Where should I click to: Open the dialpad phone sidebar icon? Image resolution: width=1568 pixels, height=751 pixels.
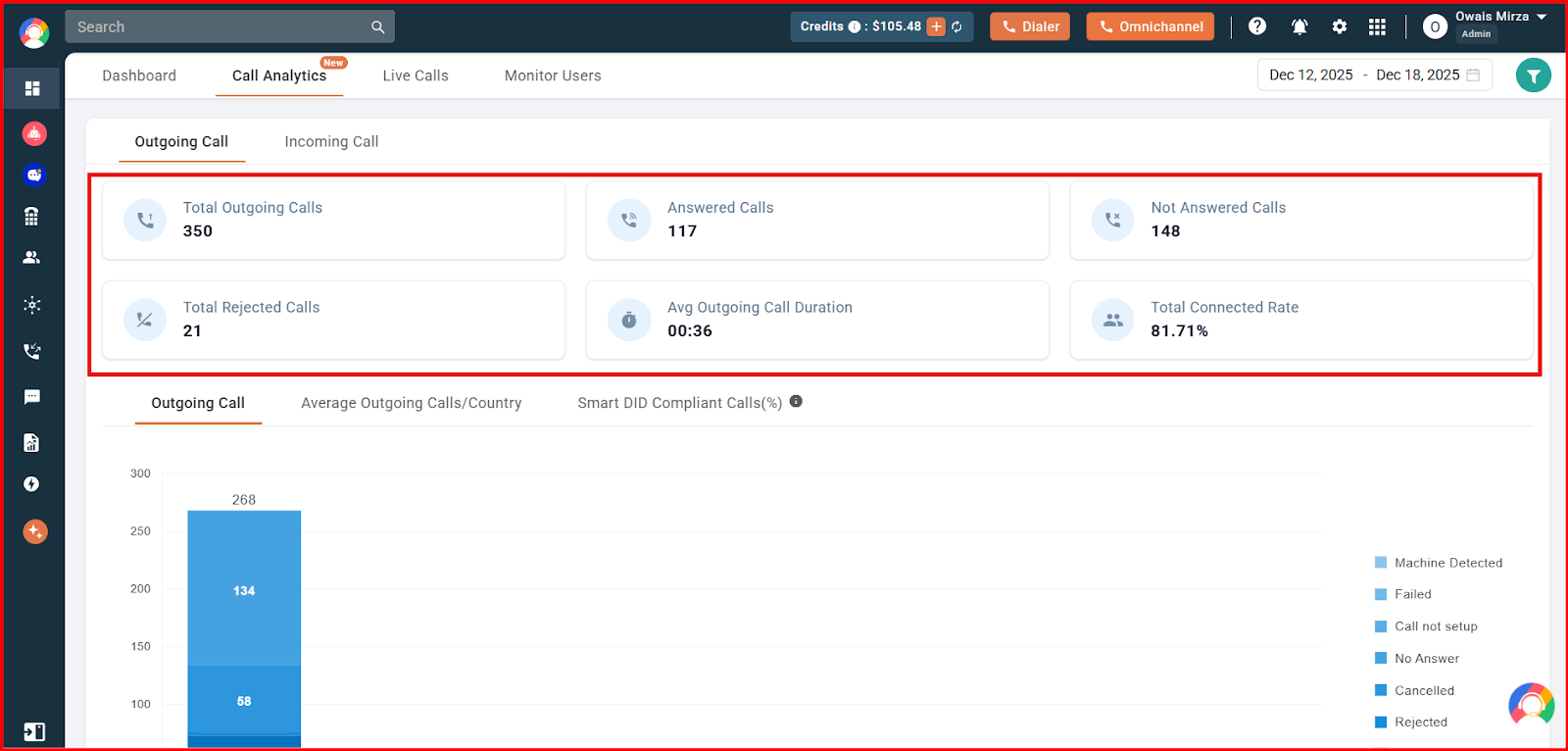click(32, 217)
